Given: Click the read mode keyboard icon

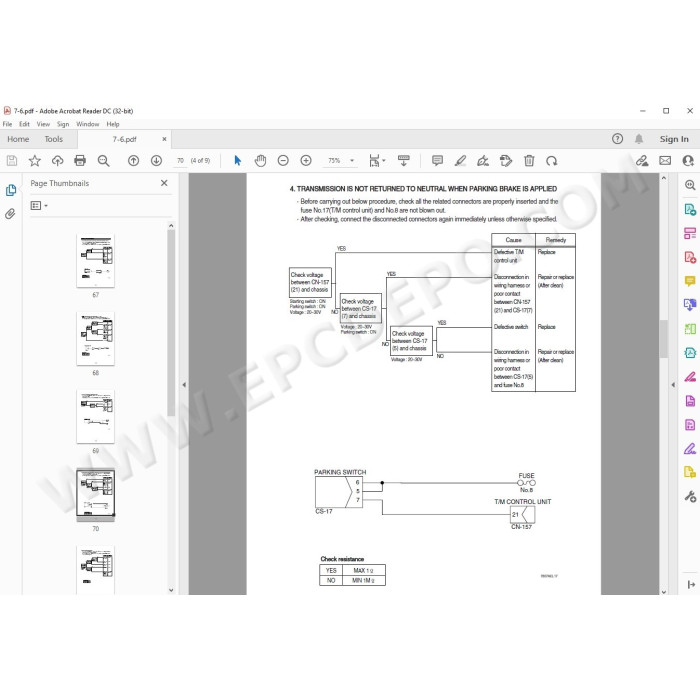Looking at the screenshot, I should point(404,161).
